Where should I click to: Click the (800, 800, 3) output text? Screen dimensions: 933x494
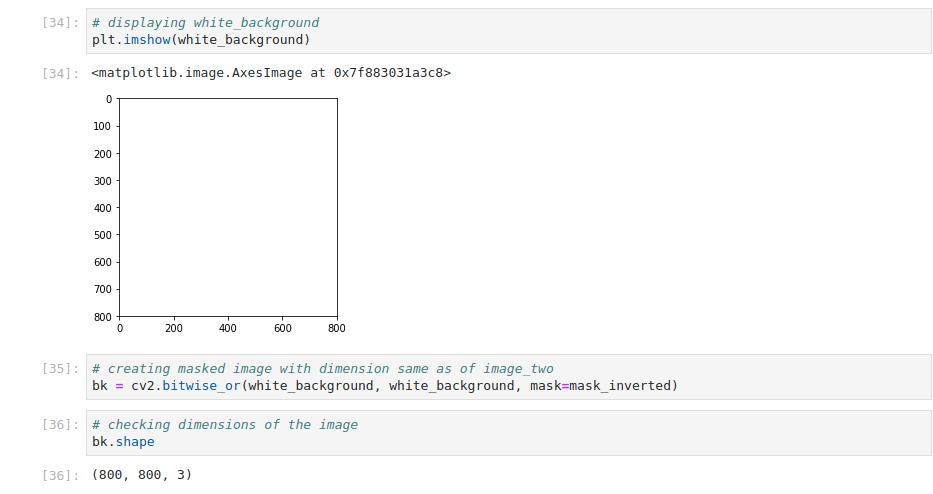point(142,474)
